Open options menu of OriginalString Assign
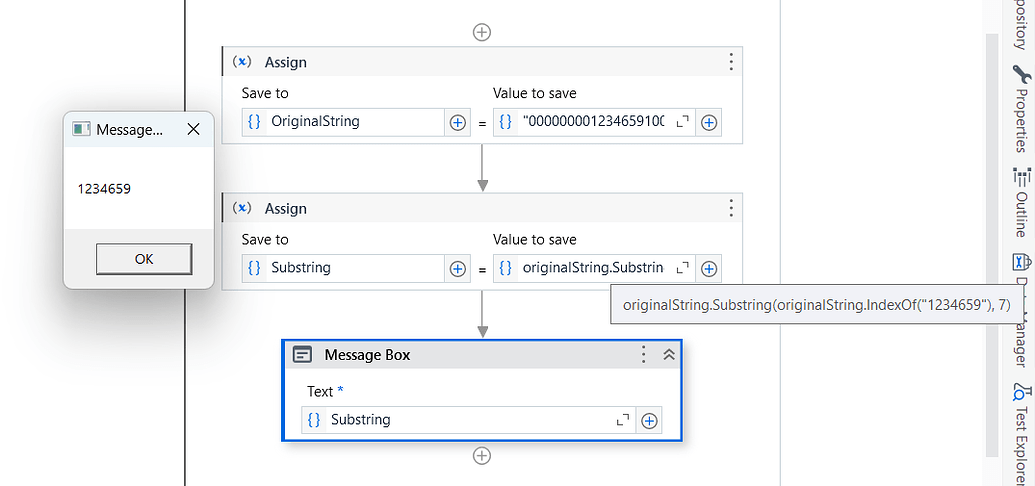 730,62
